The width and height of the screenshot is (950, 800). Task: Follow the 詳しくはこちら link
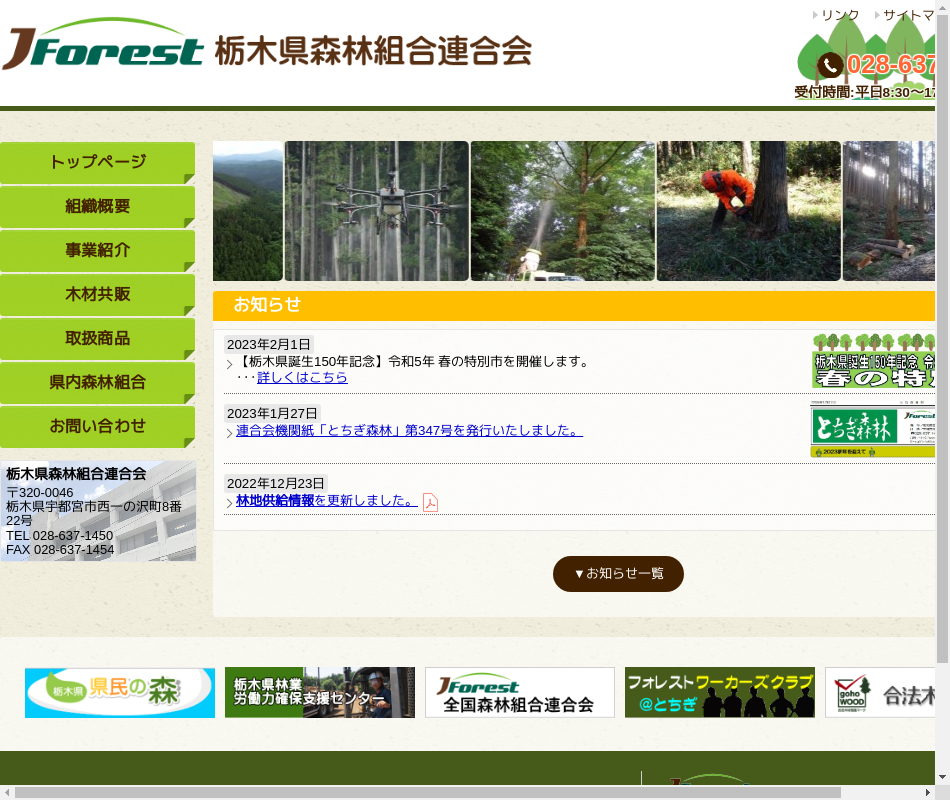[302, 377]
